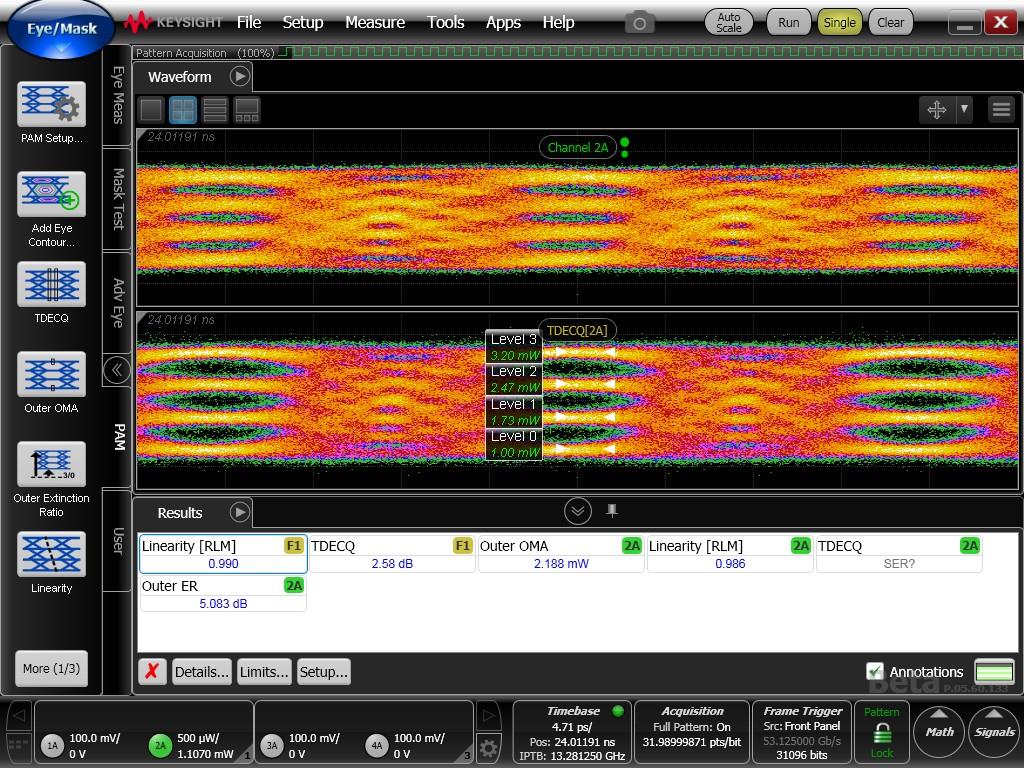Toggle channel 1A button
Image resolution: width=1024 pixels, height=768 pixels.
click(x=52, y=745)
